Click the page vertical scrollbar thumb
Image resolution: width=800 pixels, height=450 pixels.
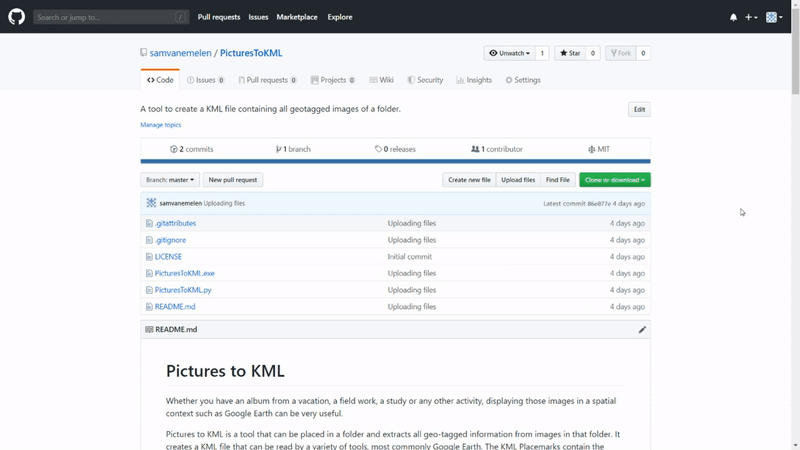pos(795,51)
